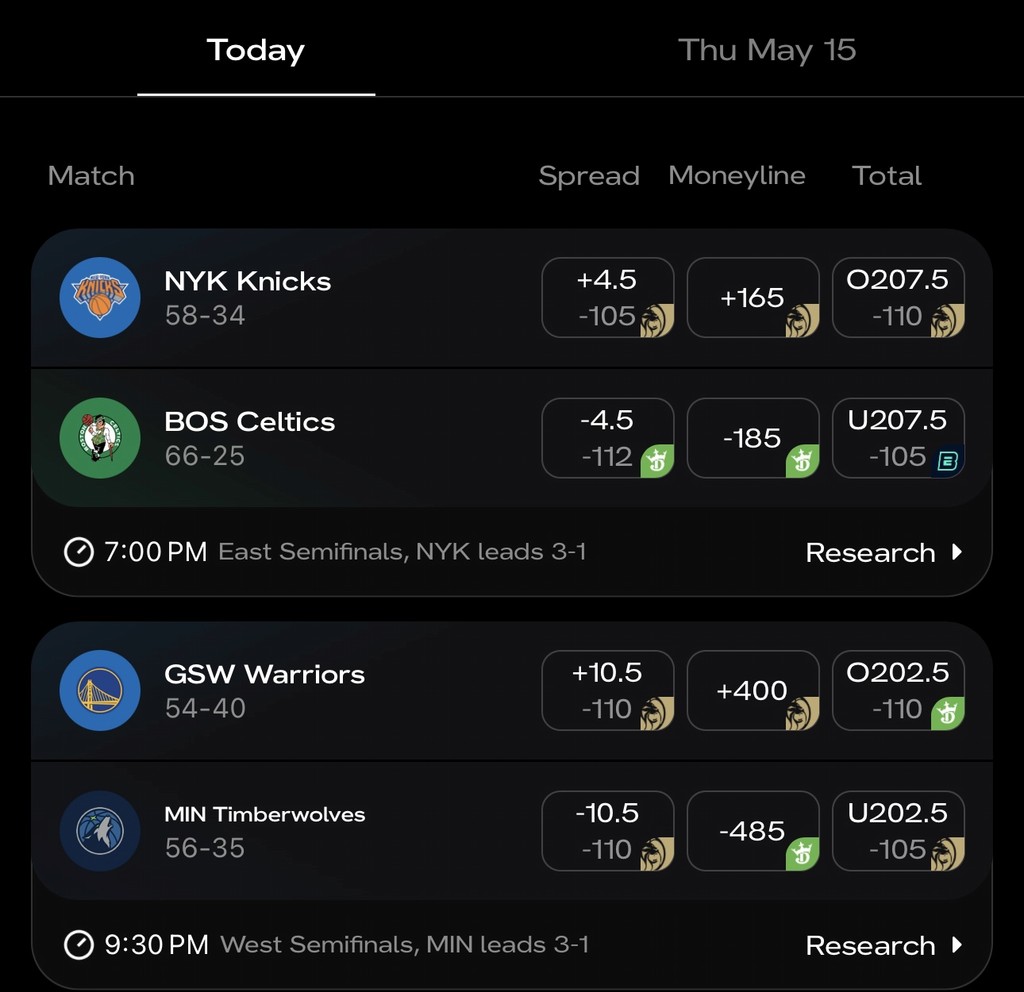Select the Under 202.5 total bet
Viewport: 1024px width, 992px height.
[x=898, y=831]
